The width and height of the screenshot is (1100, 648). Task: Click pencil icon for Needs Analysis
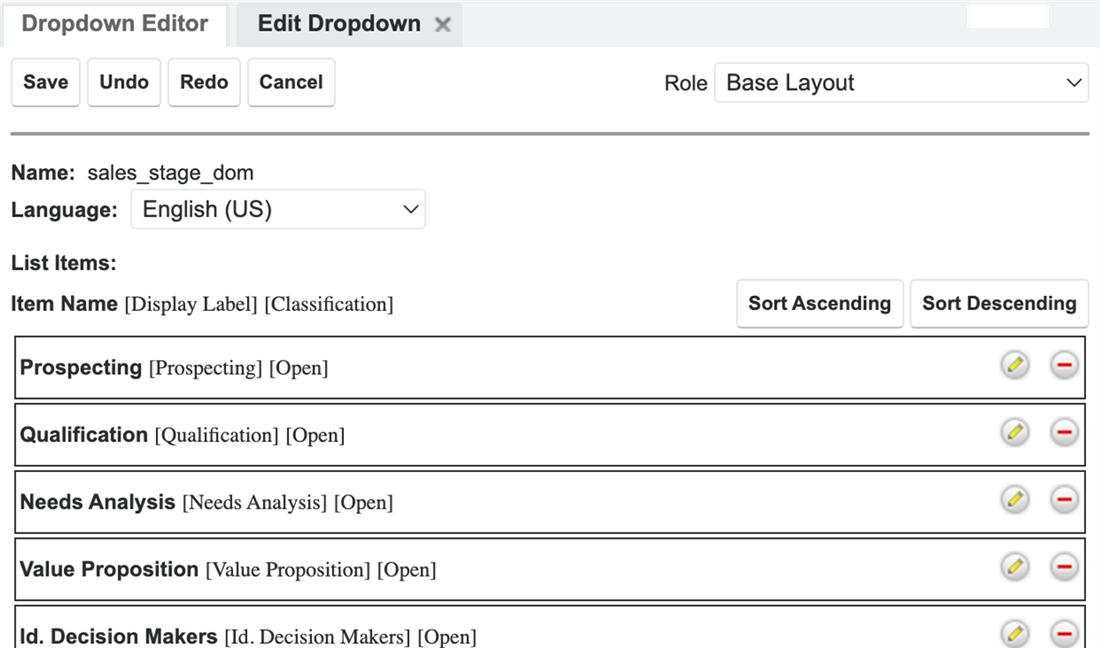(1014, 500)
